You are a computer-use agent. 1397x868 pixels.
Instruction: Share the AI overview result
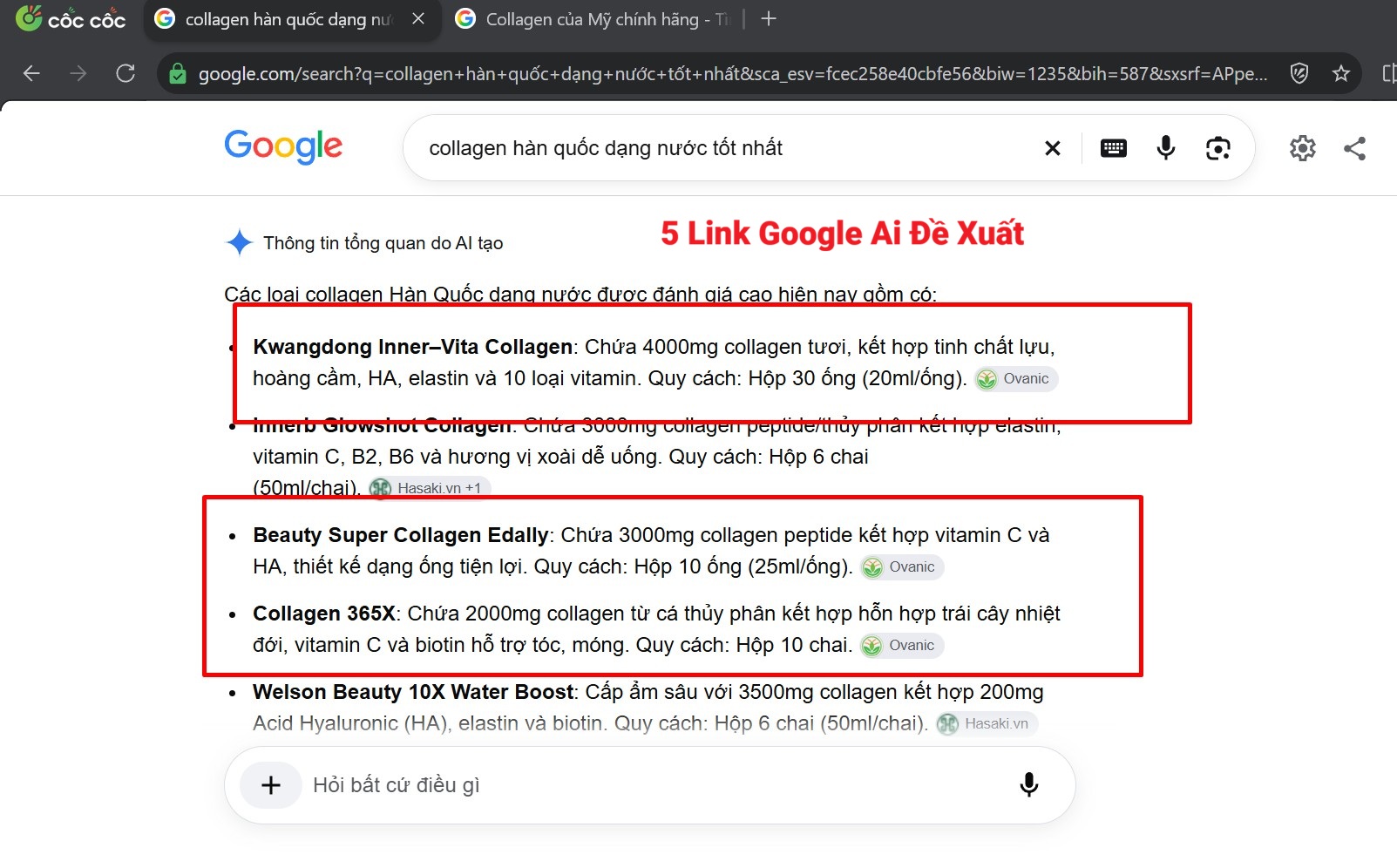pos(1355,148)
